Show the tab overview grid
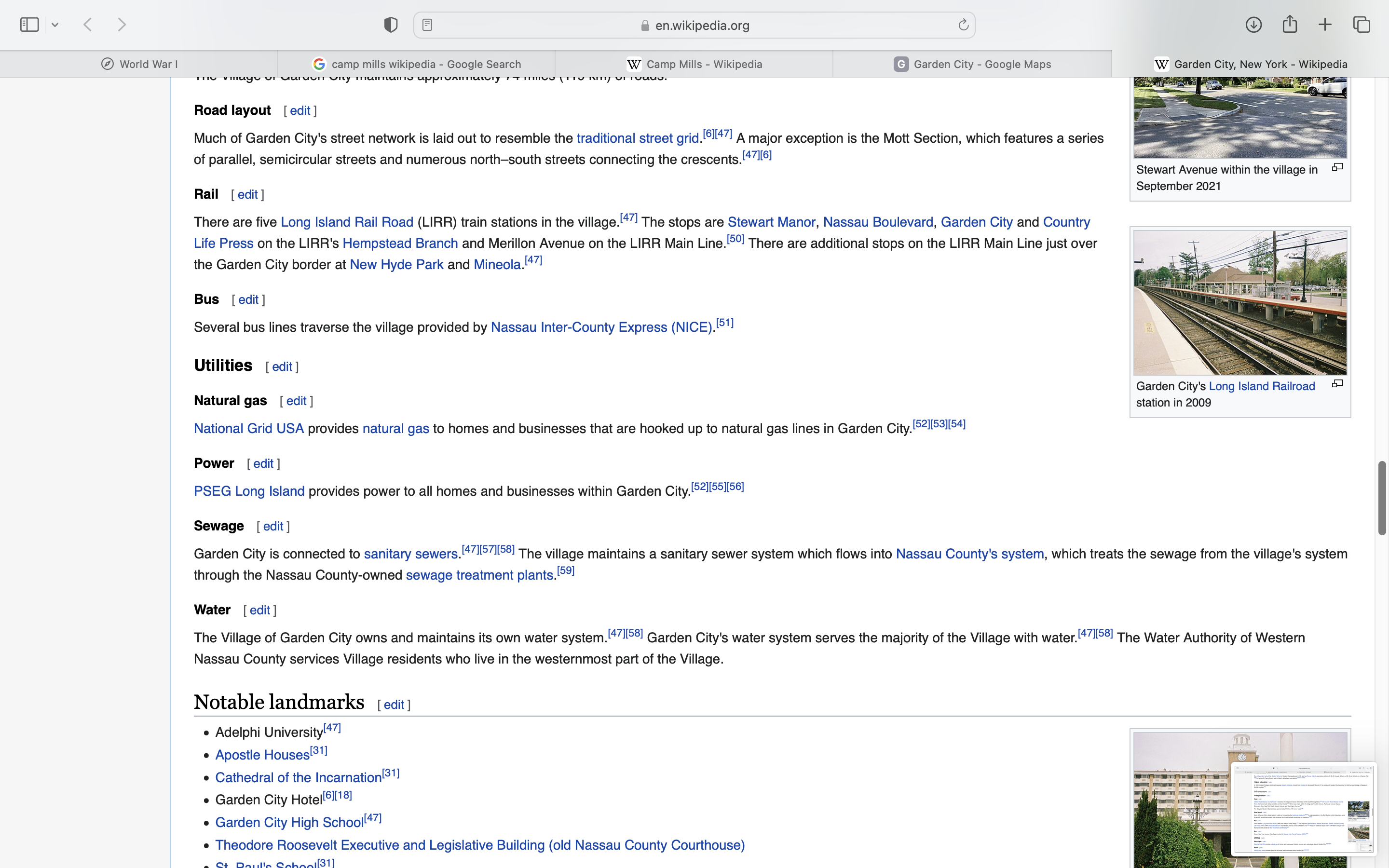 point(1362,25)
